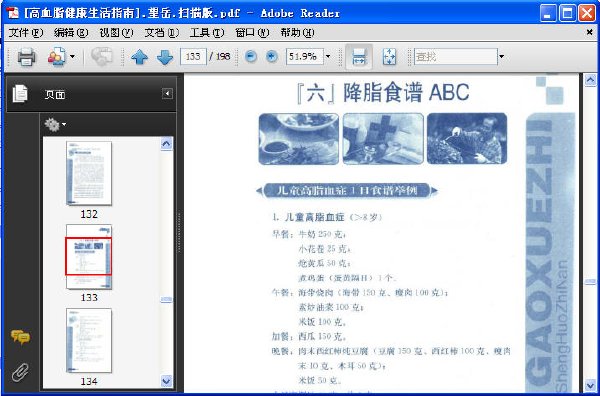The image size is (600, 396).
Task: Open the collaborate/share icon in toolbar
Action: click(57, 57)
